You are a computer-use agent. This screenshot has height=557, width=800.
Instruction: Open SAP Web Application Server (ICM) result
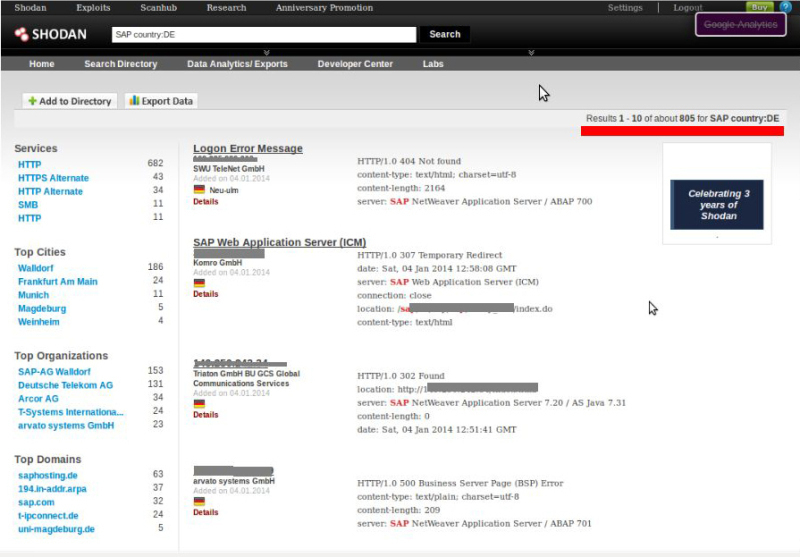coord(279,242)
